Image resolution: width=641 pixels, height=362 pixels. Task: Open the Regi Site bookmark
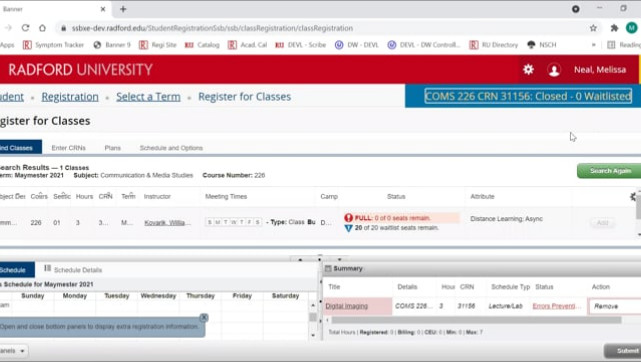pos(158,45)
